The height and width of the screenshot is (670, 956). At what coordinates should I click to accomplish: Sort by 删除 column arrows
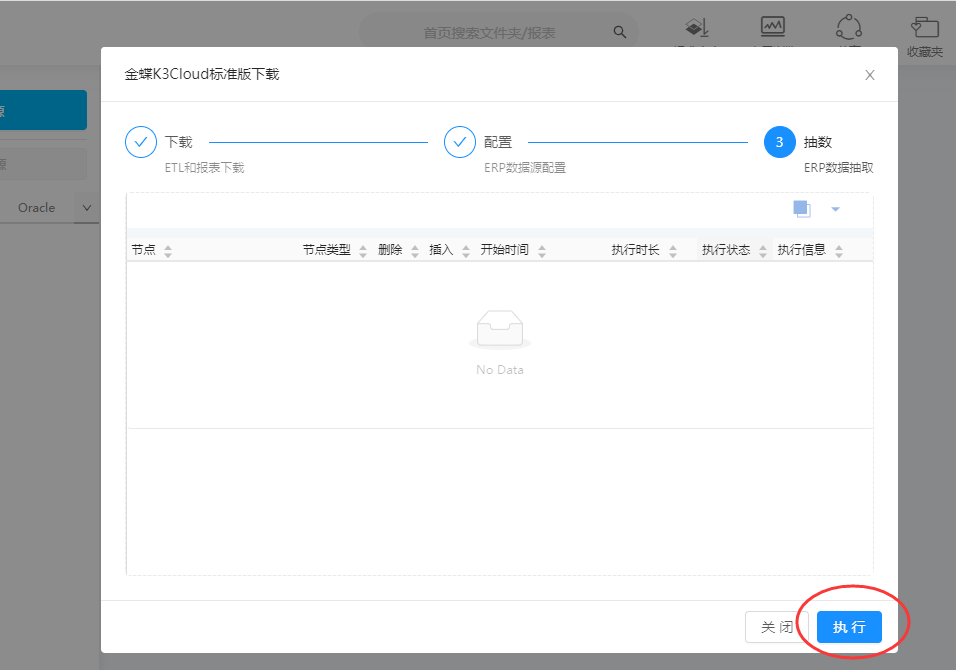pyautogui.click(x=415, y=251)
